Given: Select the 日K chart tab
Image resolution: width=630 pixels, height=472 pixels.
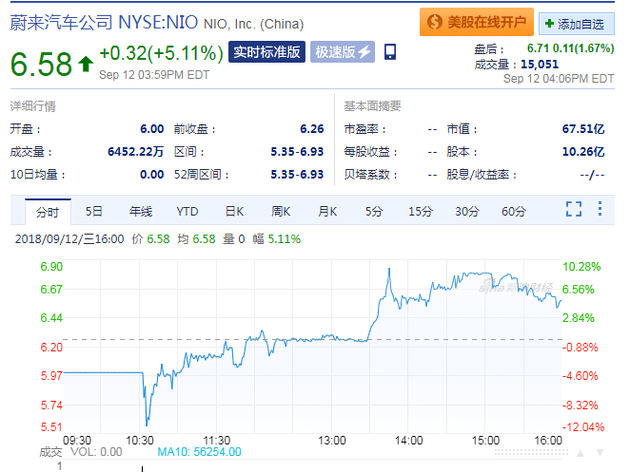Looking at the screenshot, I should 234,211.
